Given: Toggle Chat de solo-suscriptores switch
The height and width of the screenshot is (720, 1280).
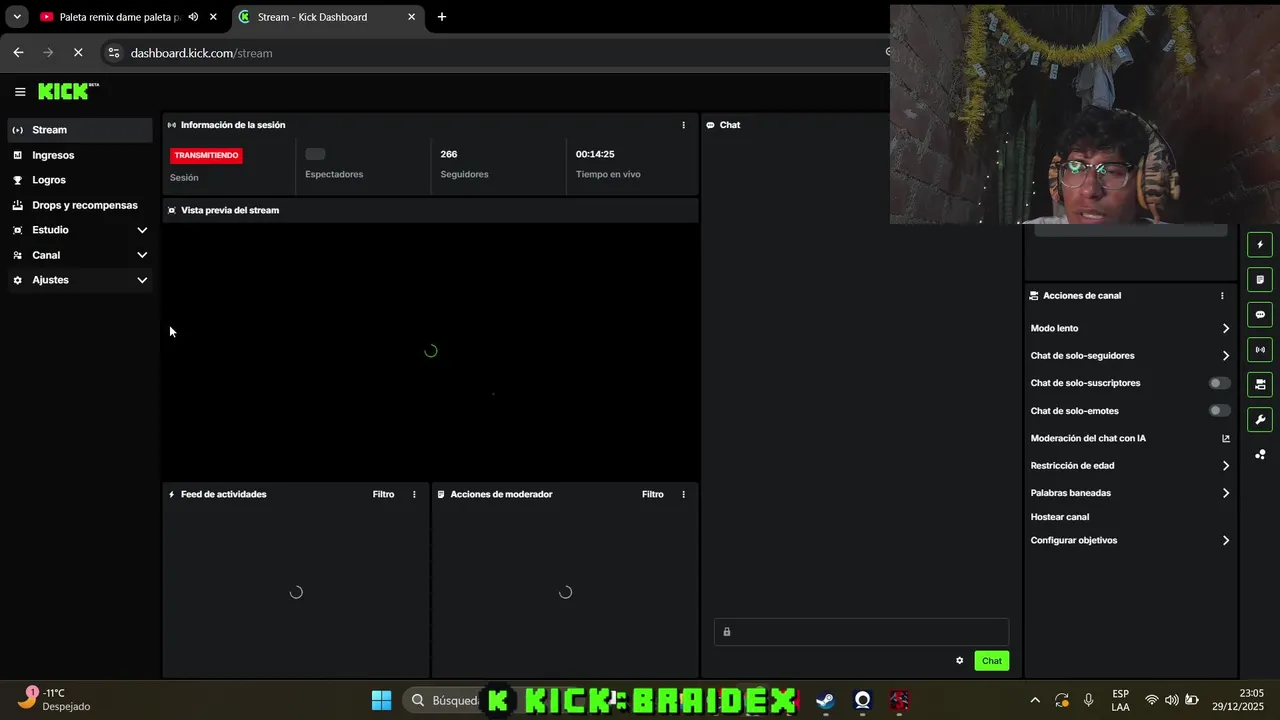Looking at the screenshot, I should (1219, 383).
